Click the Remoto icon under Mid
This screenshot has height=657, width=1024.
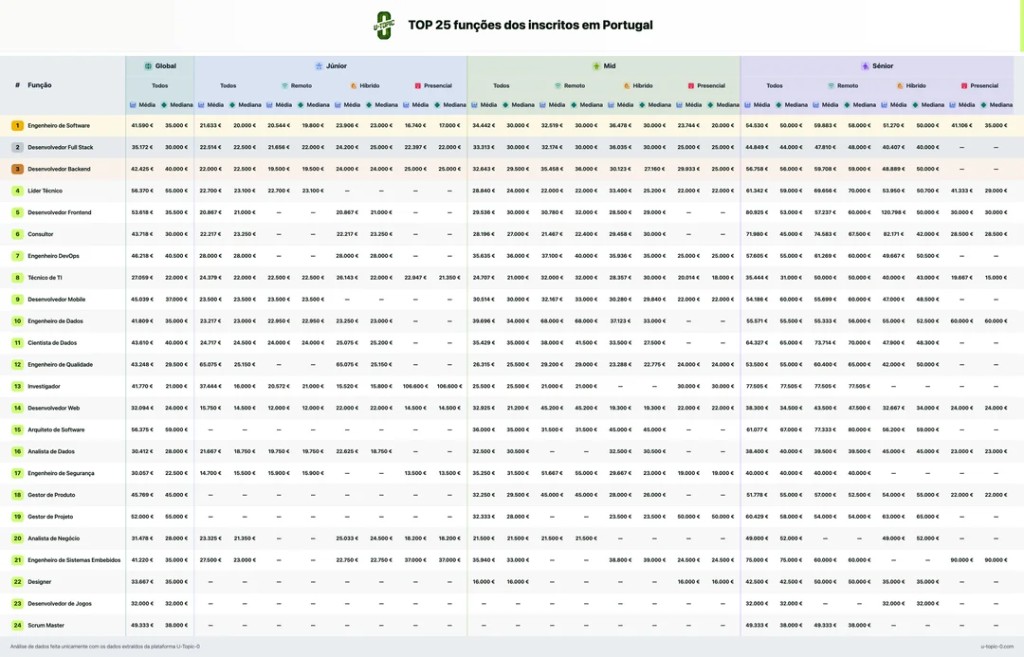pyautogui.click(x=558, y=86)
